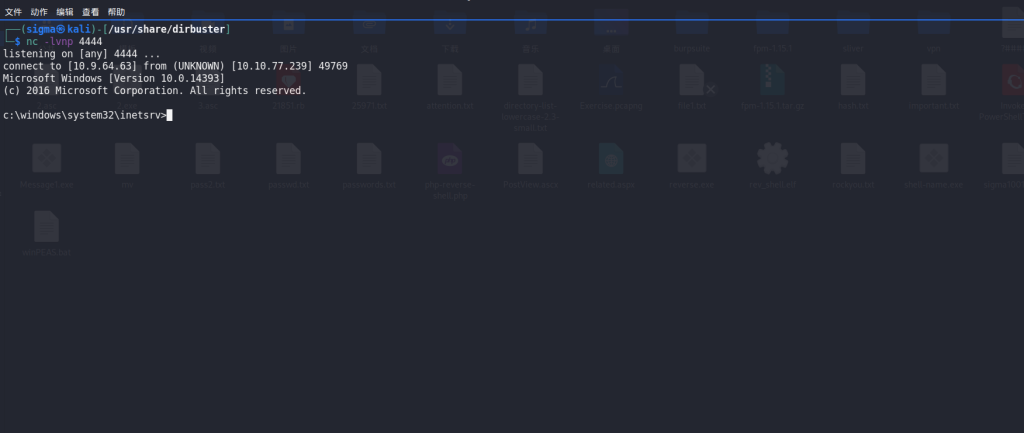Select reverse.exe on desktop
The height and width of the screenshot is (433, 1024).
(x=692, y=166)
